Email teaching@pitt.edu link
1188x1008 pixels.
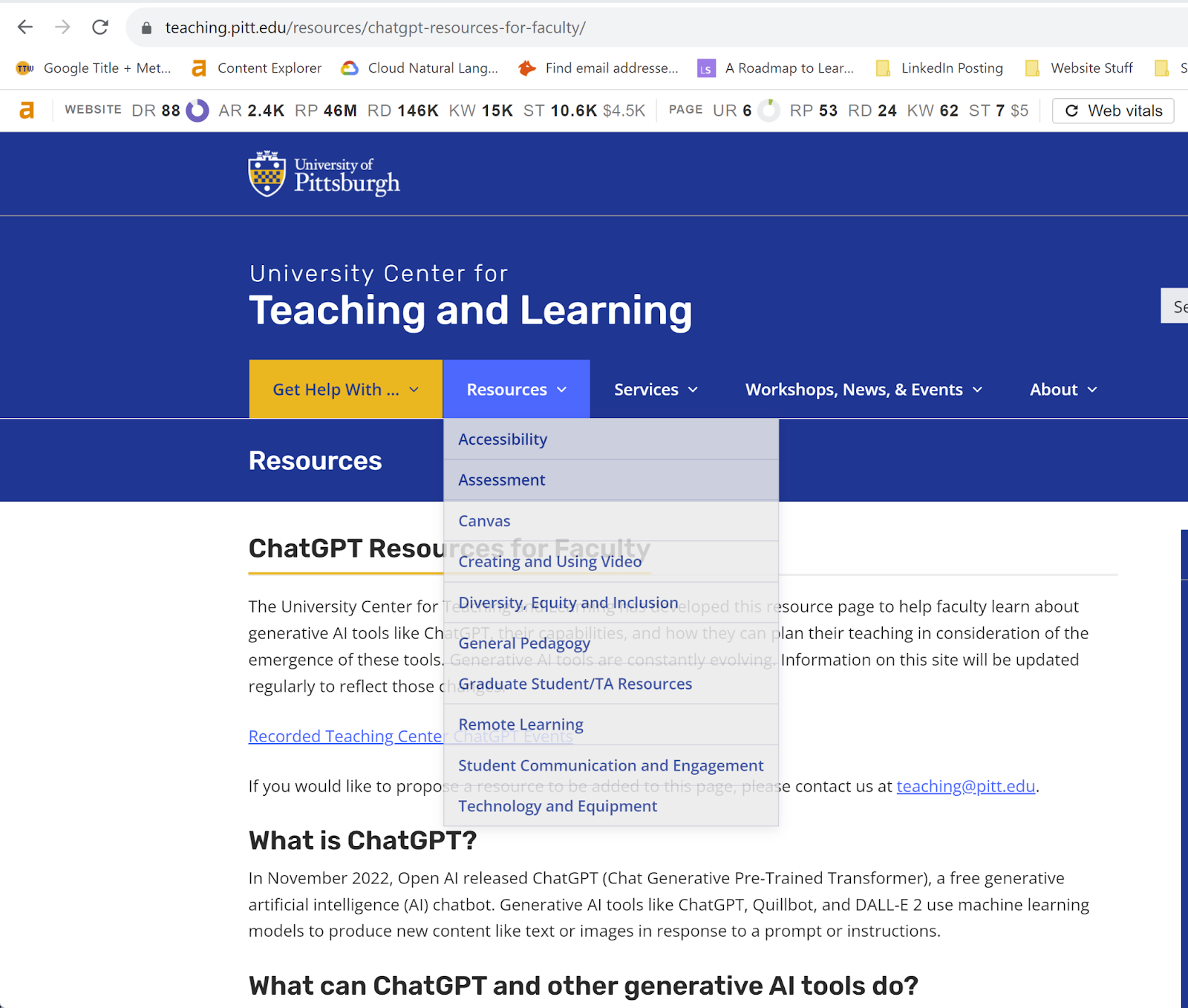click(965, 787)
